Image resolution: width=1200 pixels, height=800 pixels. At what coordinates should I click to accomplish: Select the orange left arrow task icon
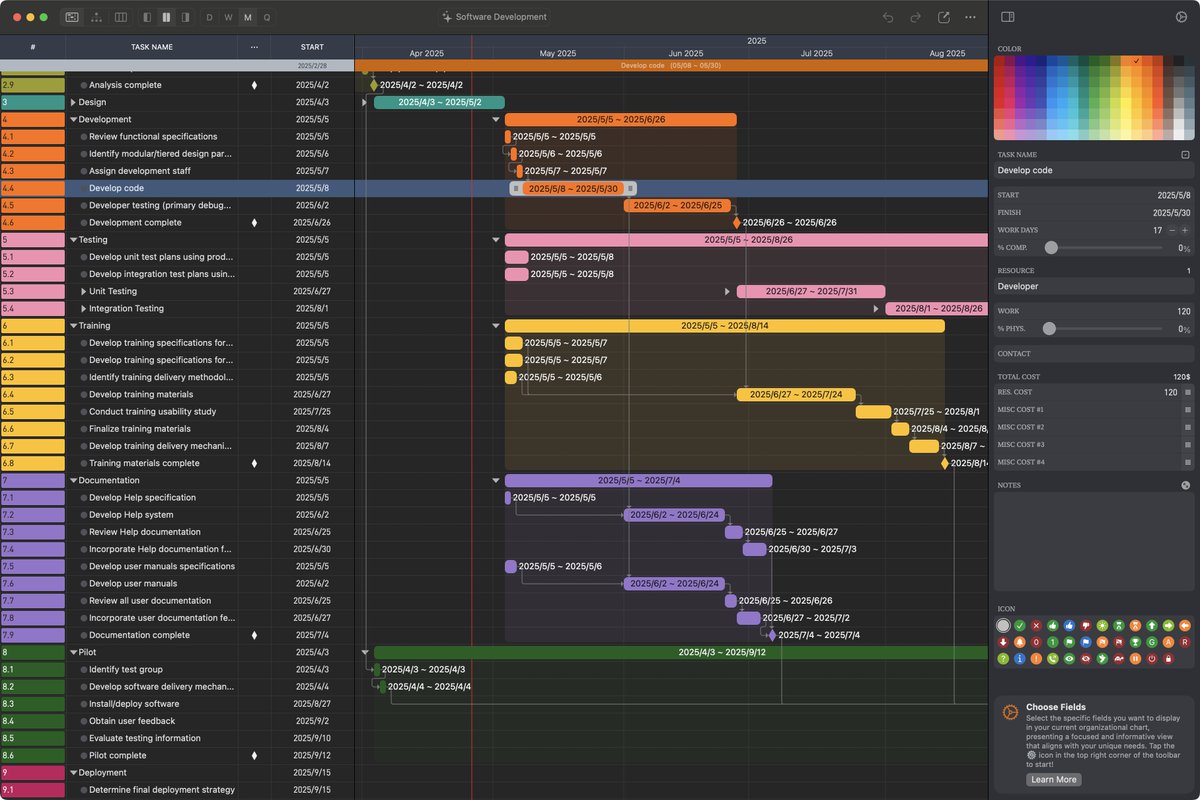[x=1185, y=626]
